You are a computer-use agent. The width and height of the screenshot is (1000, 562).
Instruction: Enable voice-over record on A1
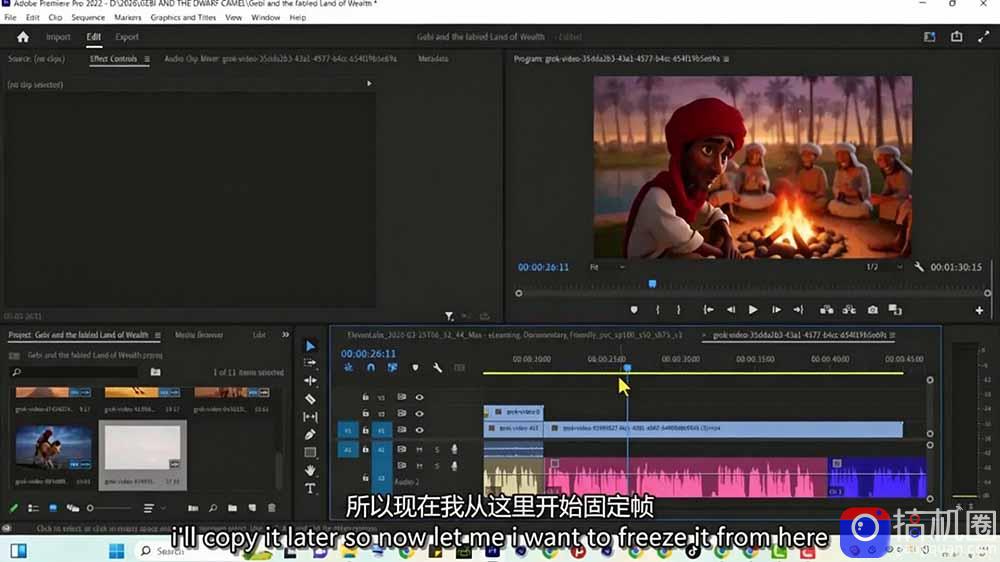tap(454, 450)
